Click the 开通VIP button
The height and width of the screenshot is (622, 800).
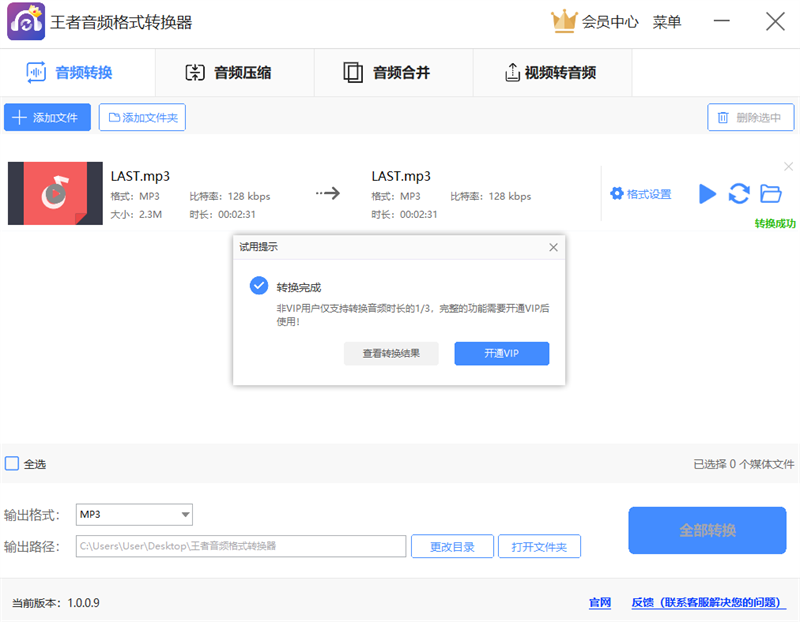coord(501,354)
